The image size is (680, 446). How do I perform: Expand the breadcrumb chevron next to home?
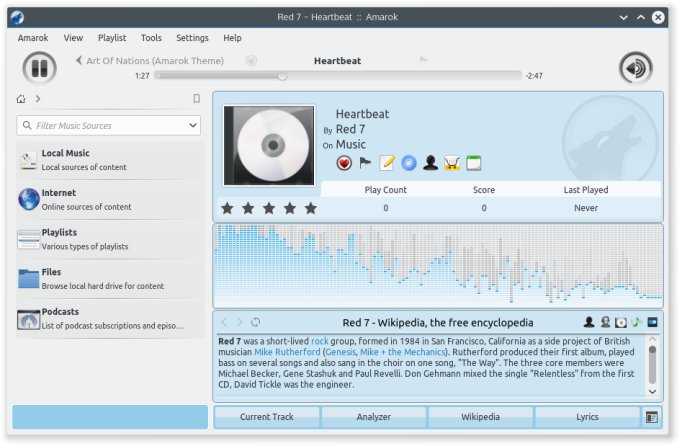tap(38, 99)
